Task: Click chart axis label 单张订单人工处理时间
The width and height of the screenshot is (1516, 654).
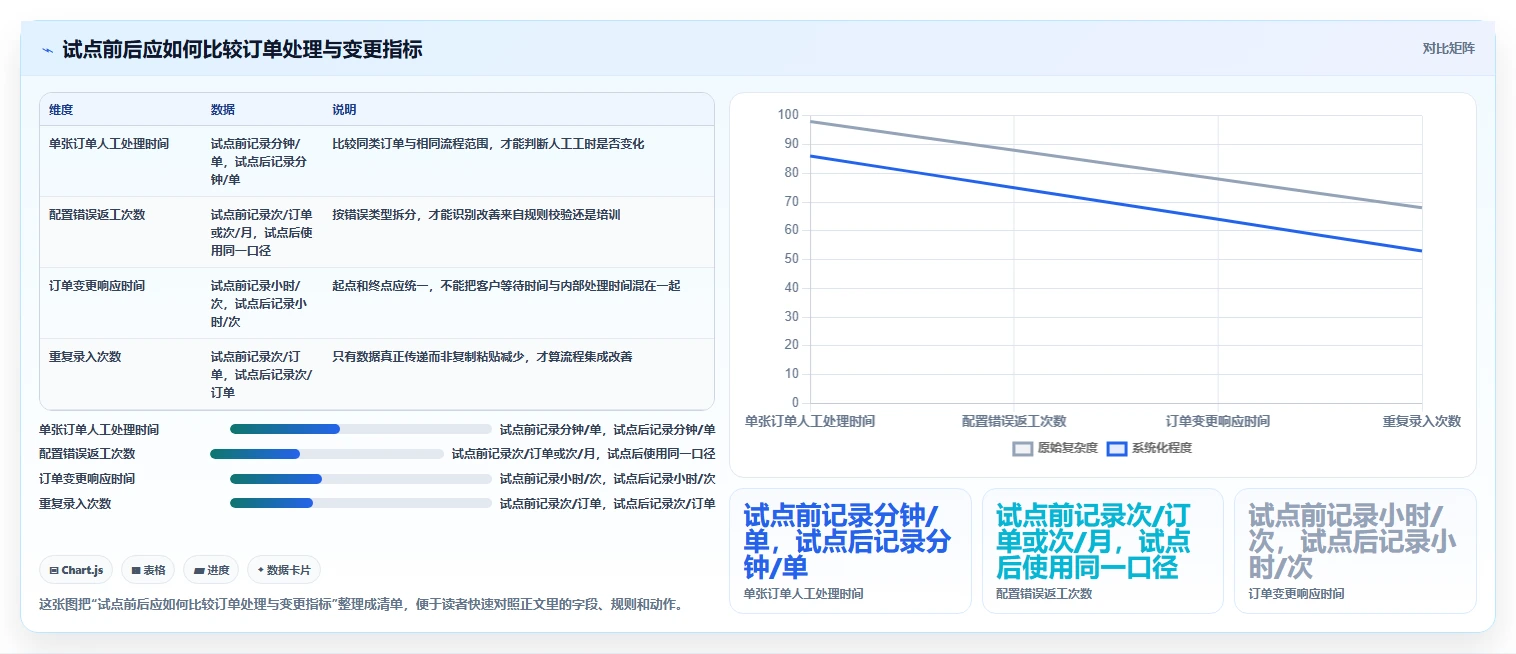Action: [x=810, y=421]
